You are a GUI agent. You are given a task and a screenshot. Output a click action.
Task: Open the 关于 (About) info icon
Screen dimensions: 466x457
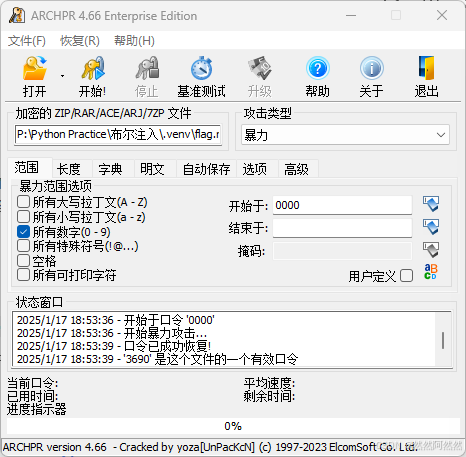pyautogui.click(x=372, y=68)
